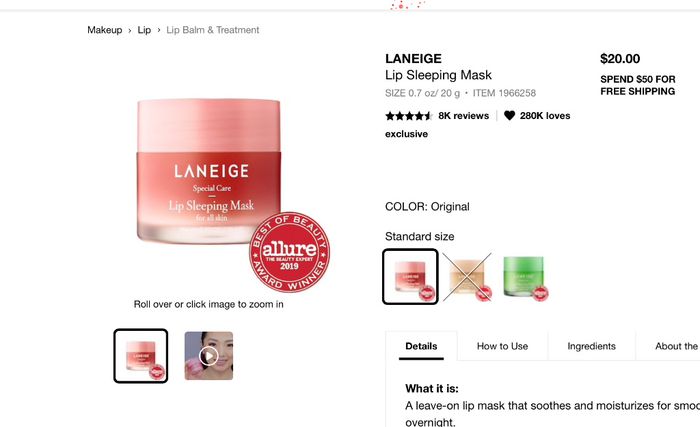Switch to the Ingredients tab

pos(591,346)
